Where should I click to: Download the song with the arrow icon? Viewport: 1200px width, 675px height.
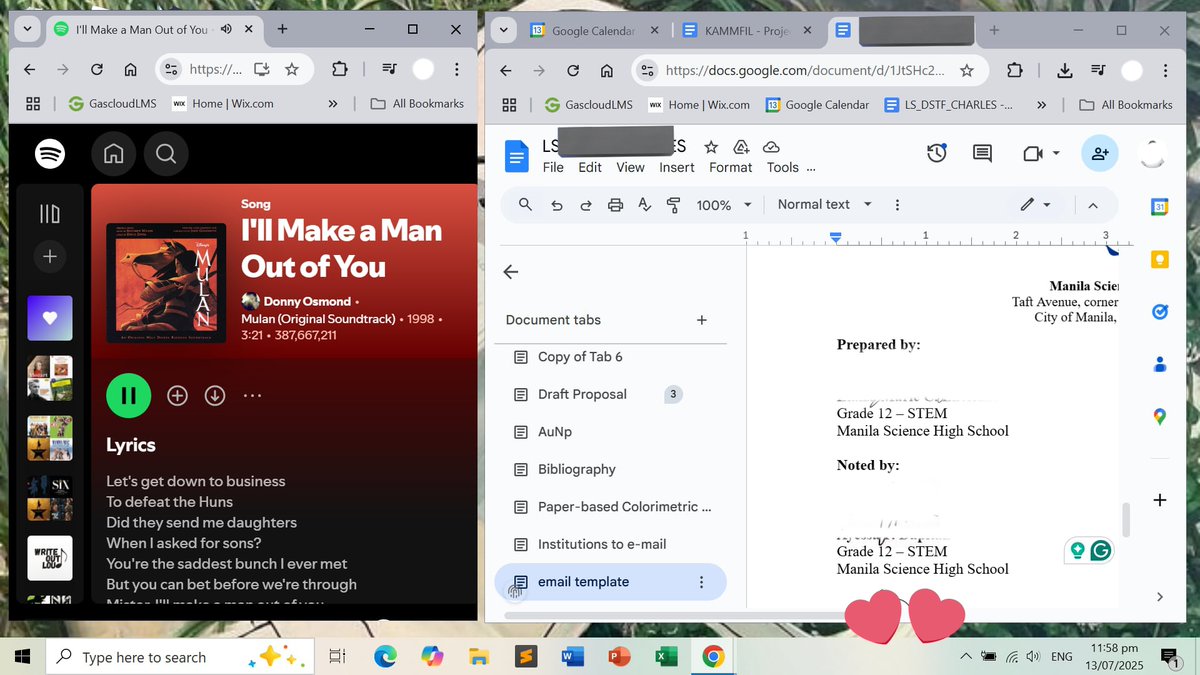pos(214,395)
